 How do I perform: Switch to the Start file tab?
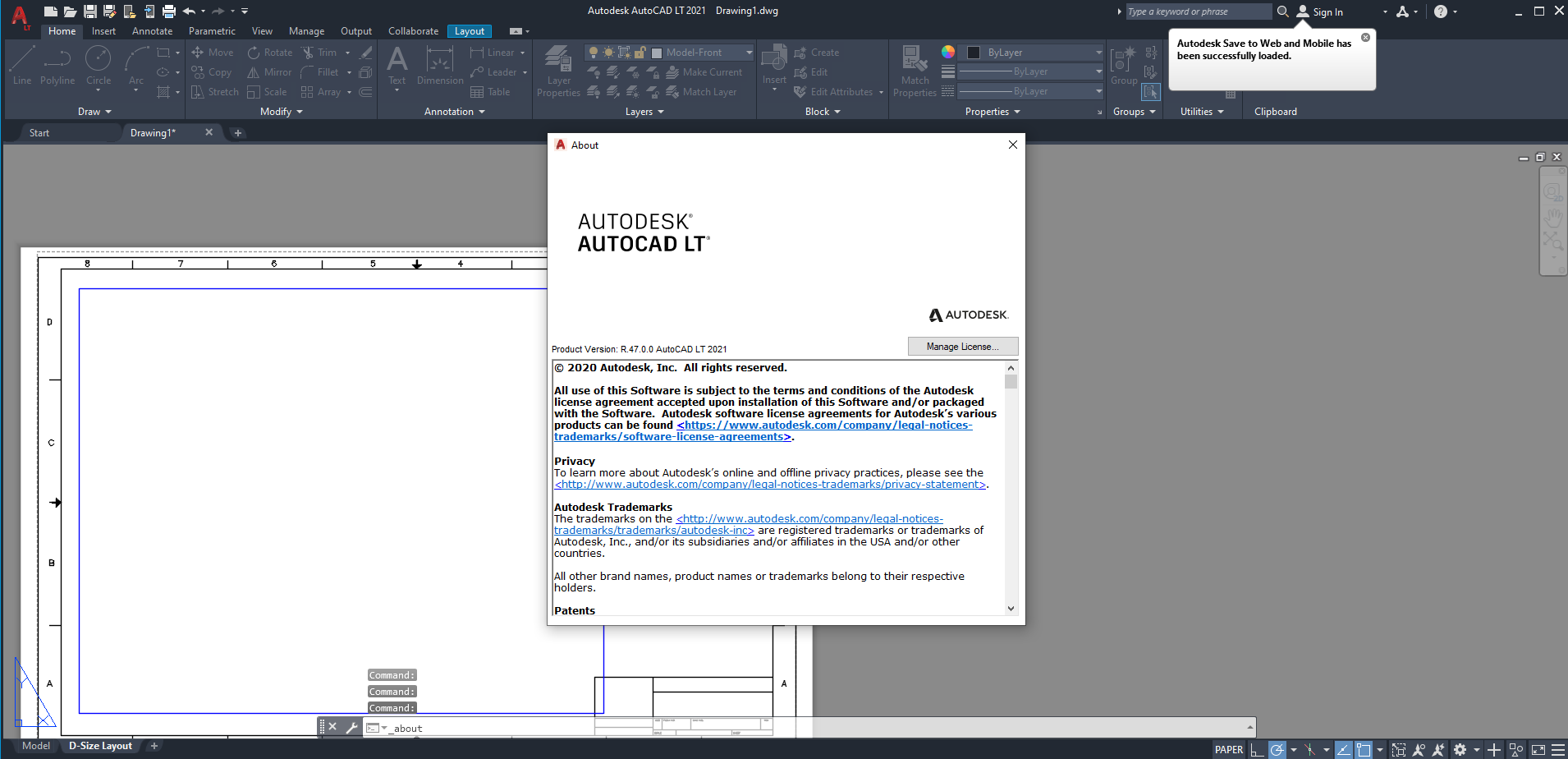click(39, 133)
